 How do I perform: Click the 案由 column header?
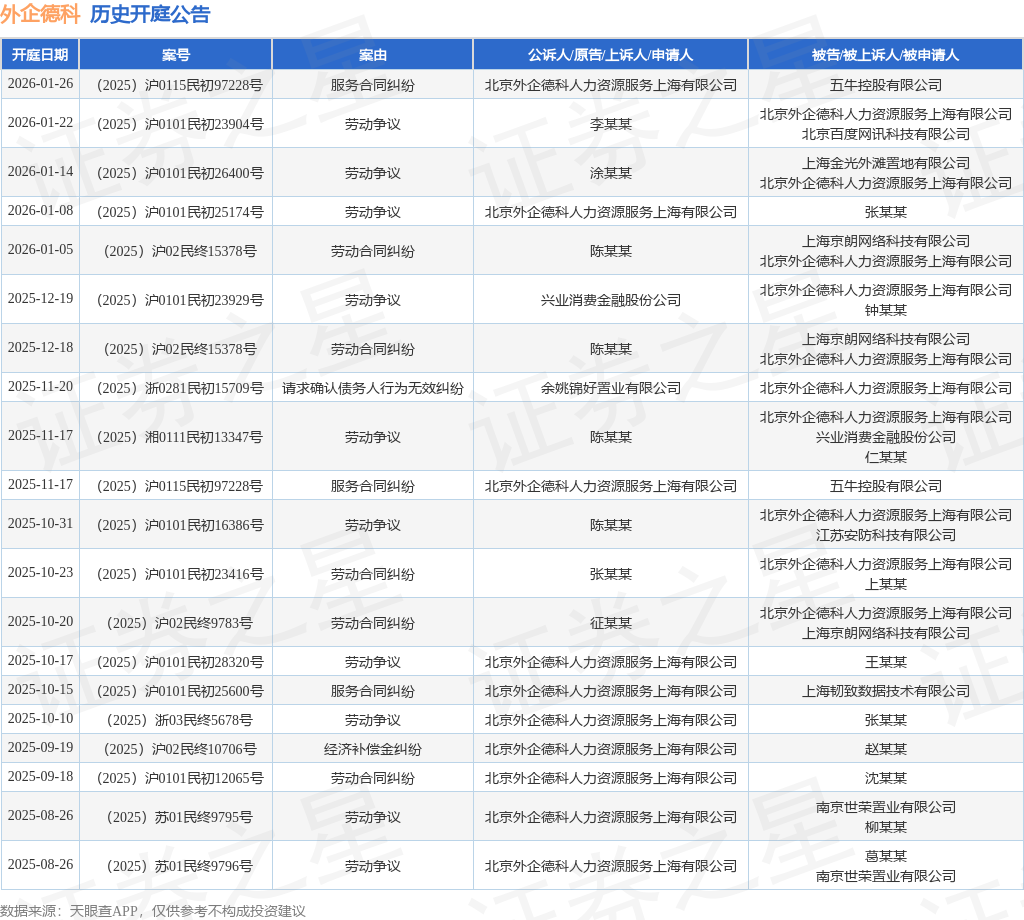pos(372,55)
